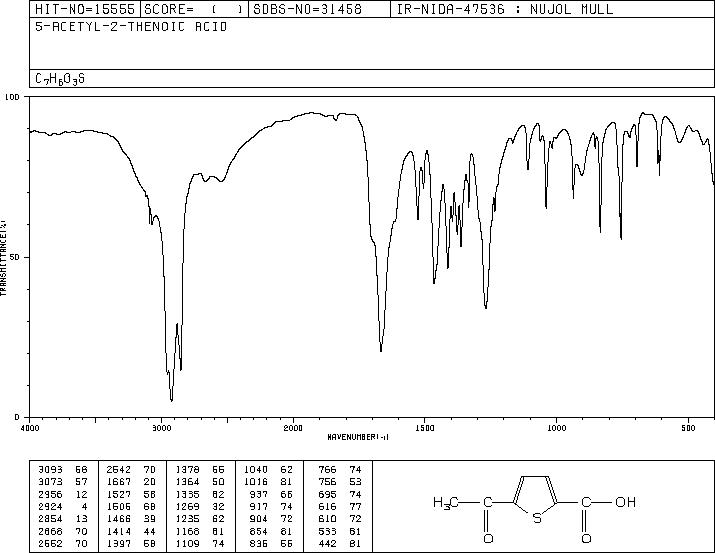Click the 500 x-axis tick label
The width and height of the screenshot is (715, 553).
pyautogui.click(x=688, y=428)
